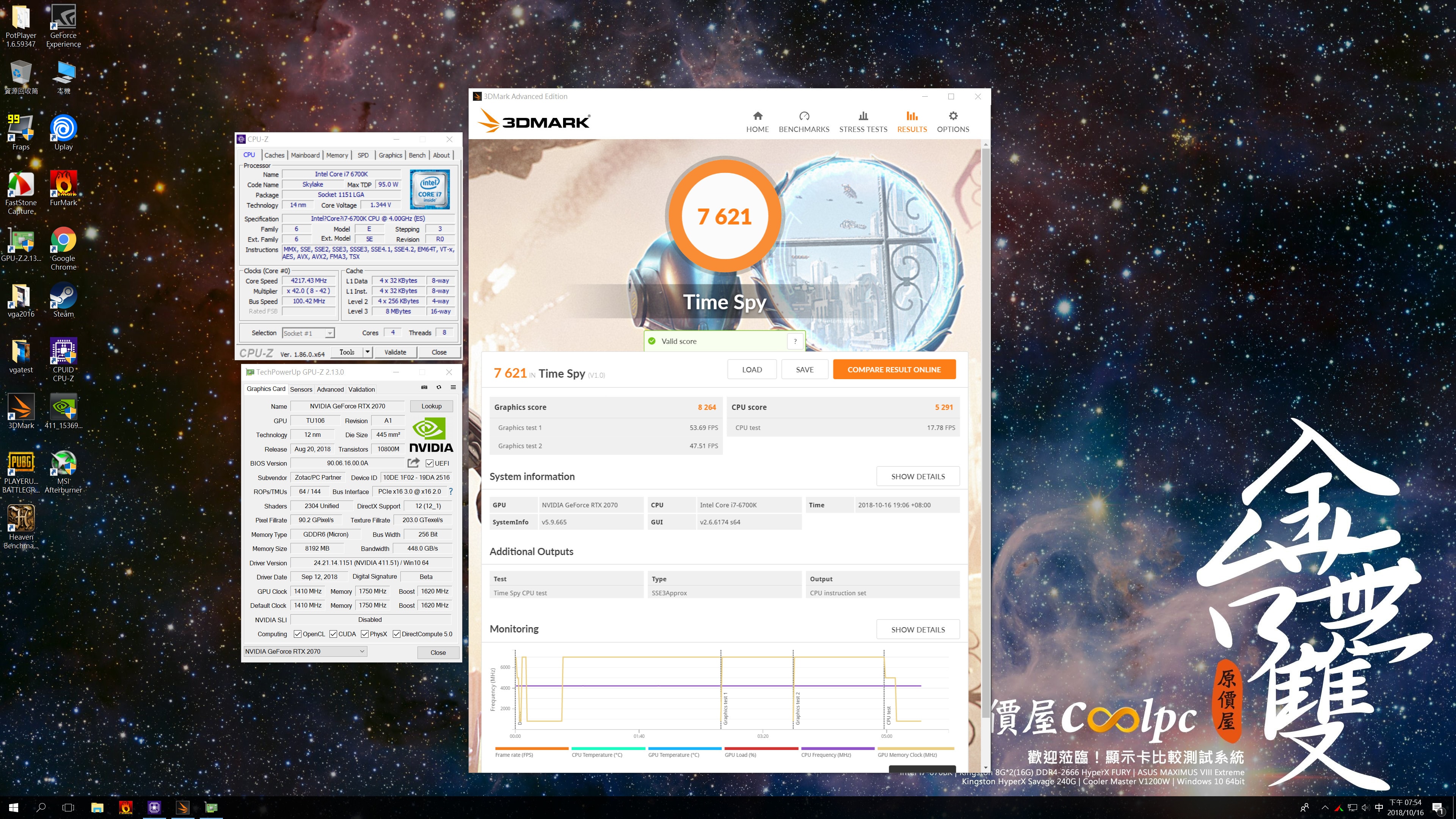Toggle the OpenCL checkbox in GPU-Z
The width and height of the screenshot is (1456, 819).
tap(297, 634)
